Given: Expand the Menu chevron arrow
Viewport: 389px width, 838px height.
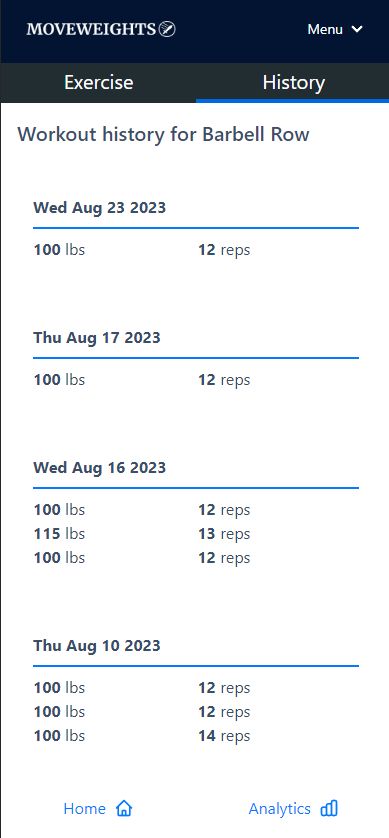Looking at the screenshot, I should 357,29.
